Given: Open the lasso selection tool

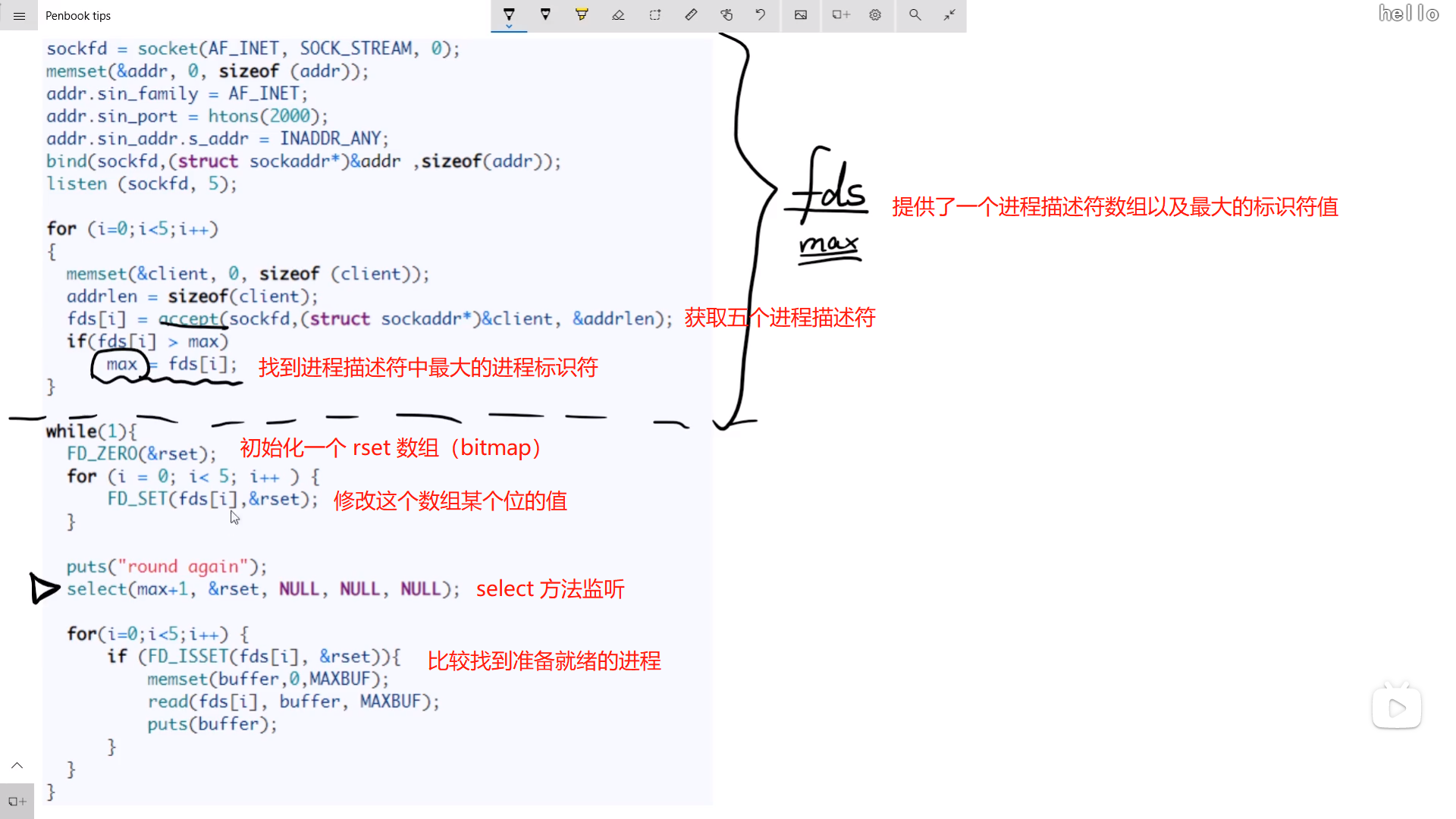Looking at the screenshot, I should [x=654, y=14].
